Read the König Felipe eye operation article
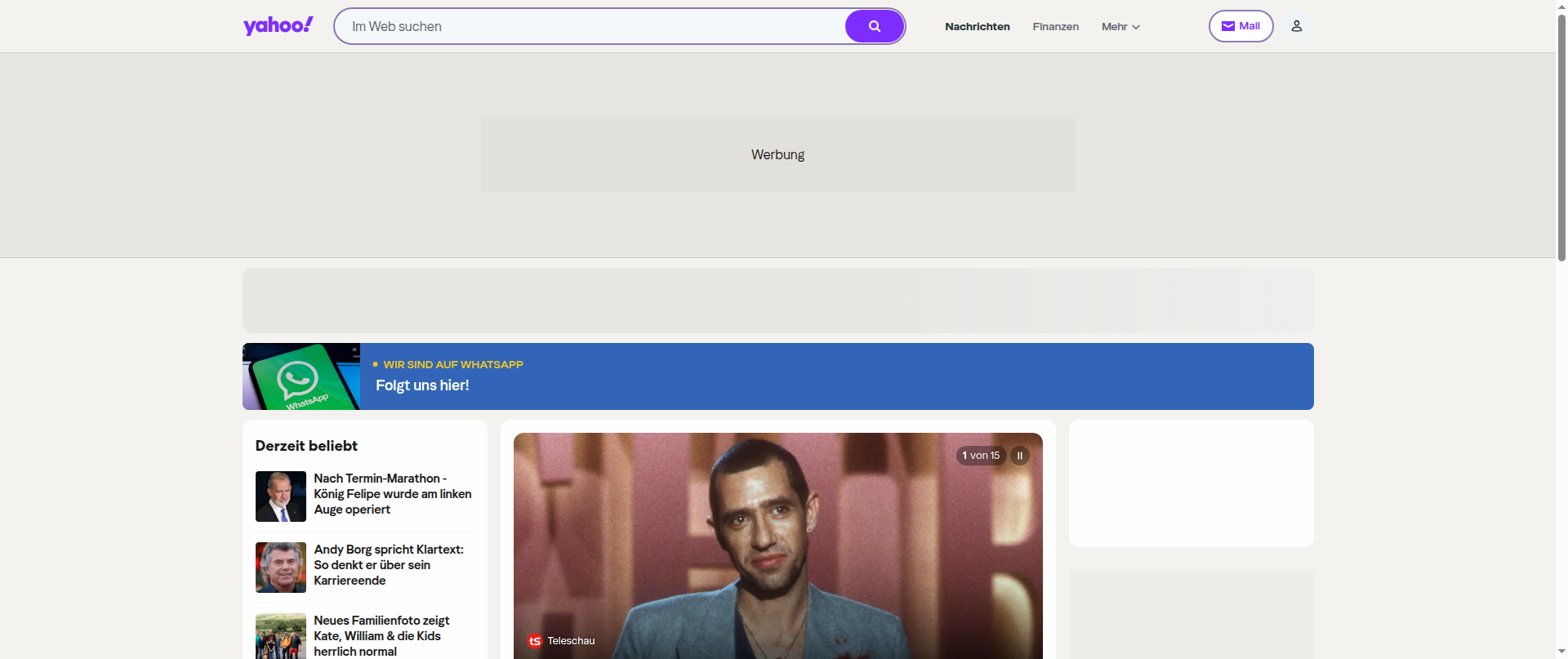 pyautogui.click(x=393, y=494)
